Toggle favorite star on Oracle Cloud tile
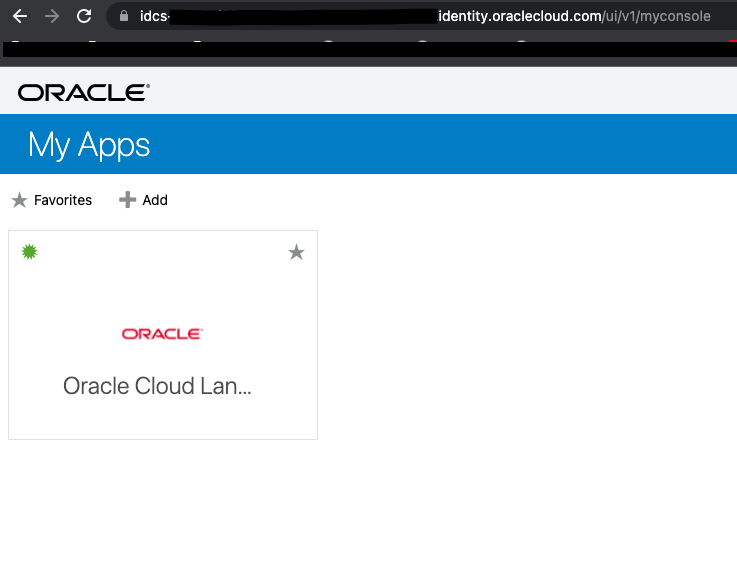 [x=296, y=252]
